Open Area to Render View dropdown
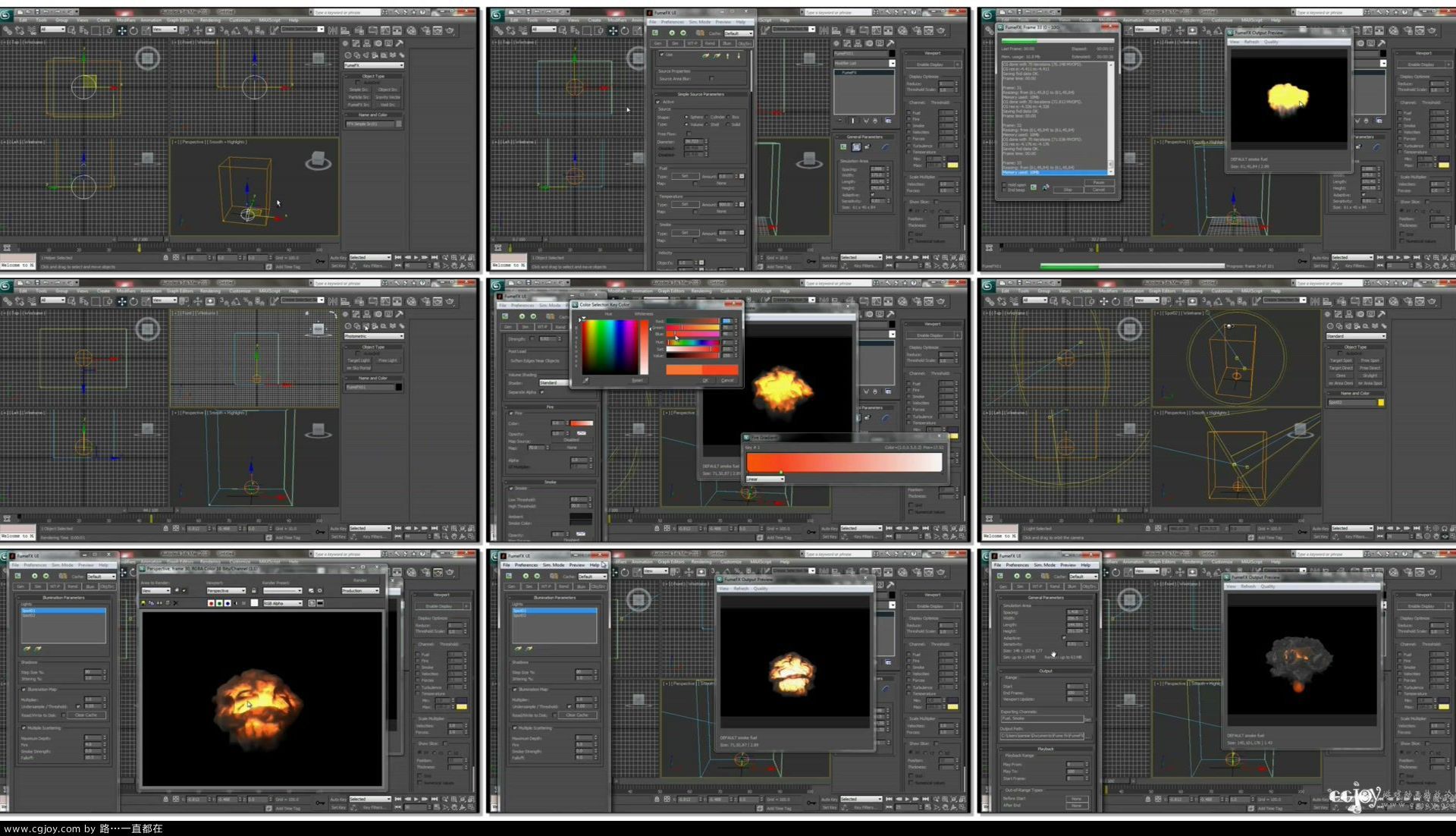Screen dimensions: 1456x836 click(155, 590)
